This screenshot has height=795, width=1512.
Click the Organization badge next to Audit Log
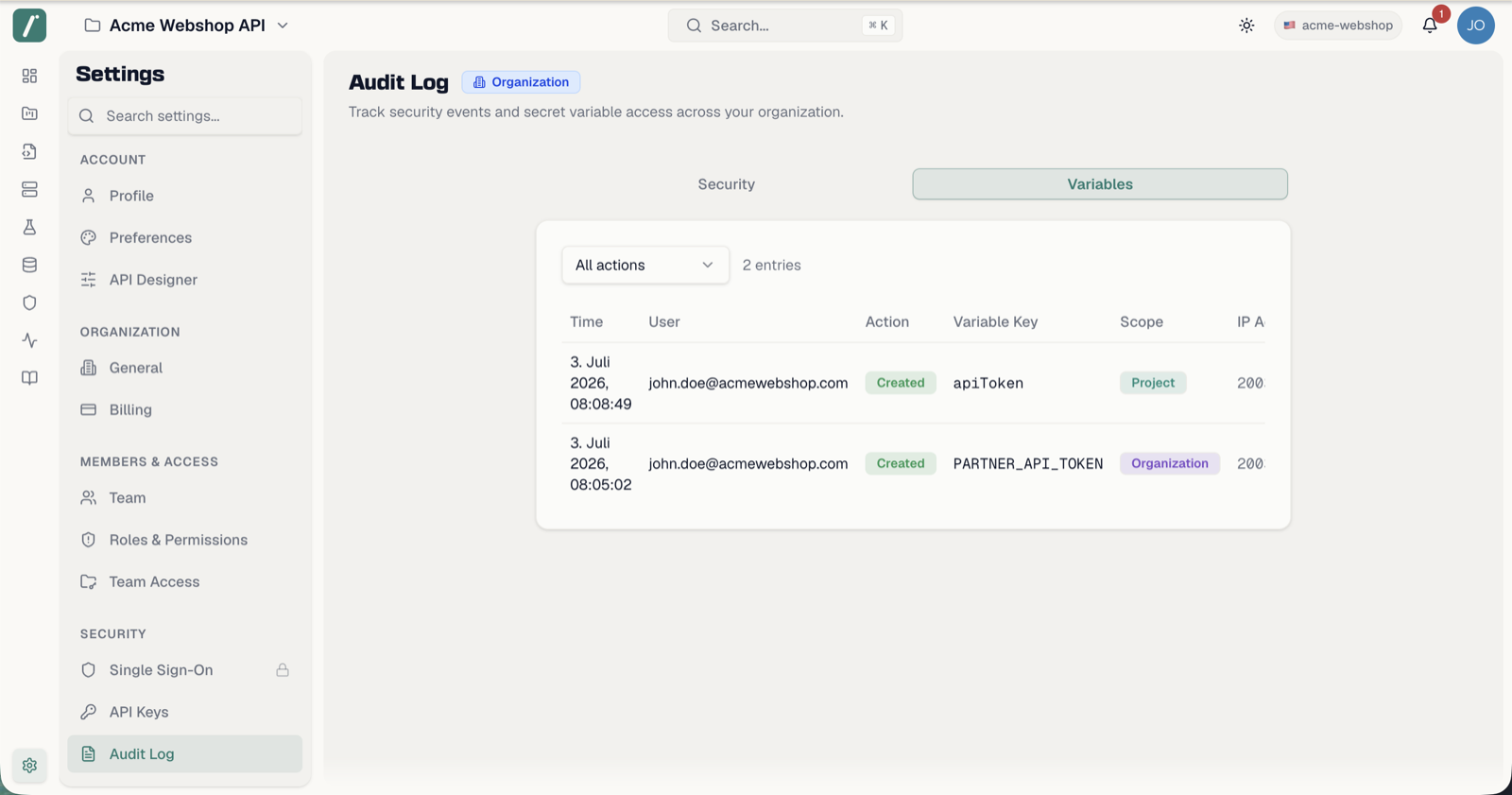(x=521, y=82)
